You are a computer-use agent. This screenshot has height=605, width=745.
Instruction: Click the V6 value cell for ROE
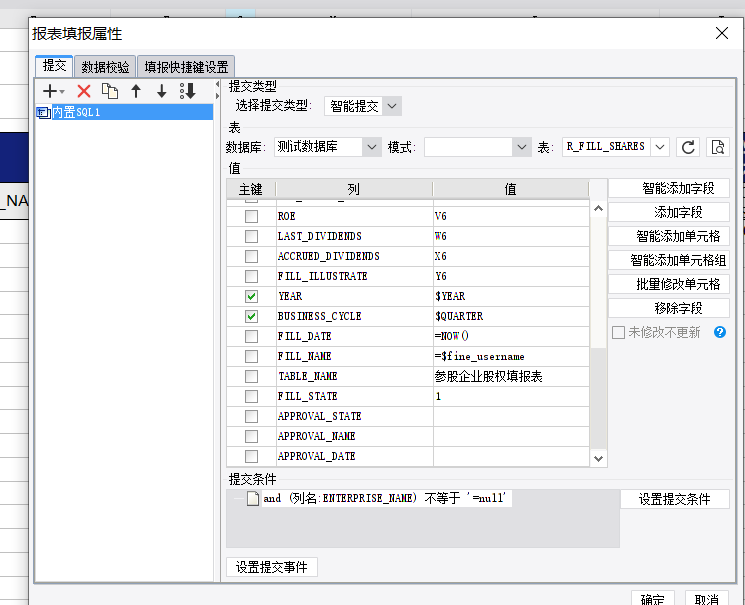point(511,217)
